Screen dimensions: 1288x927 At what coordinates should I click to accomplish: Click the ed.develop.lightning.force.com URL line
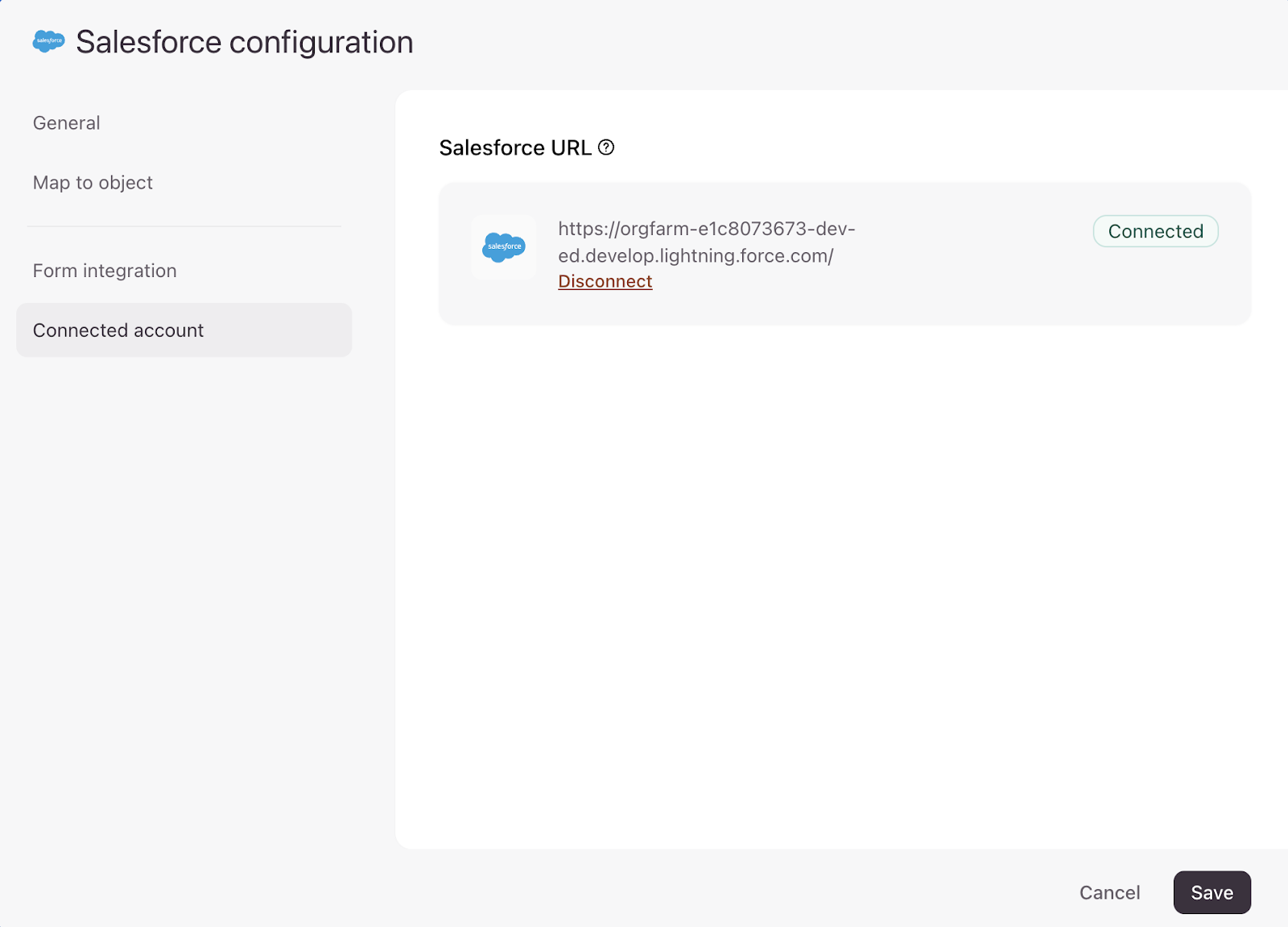click(x=696, y=256)
